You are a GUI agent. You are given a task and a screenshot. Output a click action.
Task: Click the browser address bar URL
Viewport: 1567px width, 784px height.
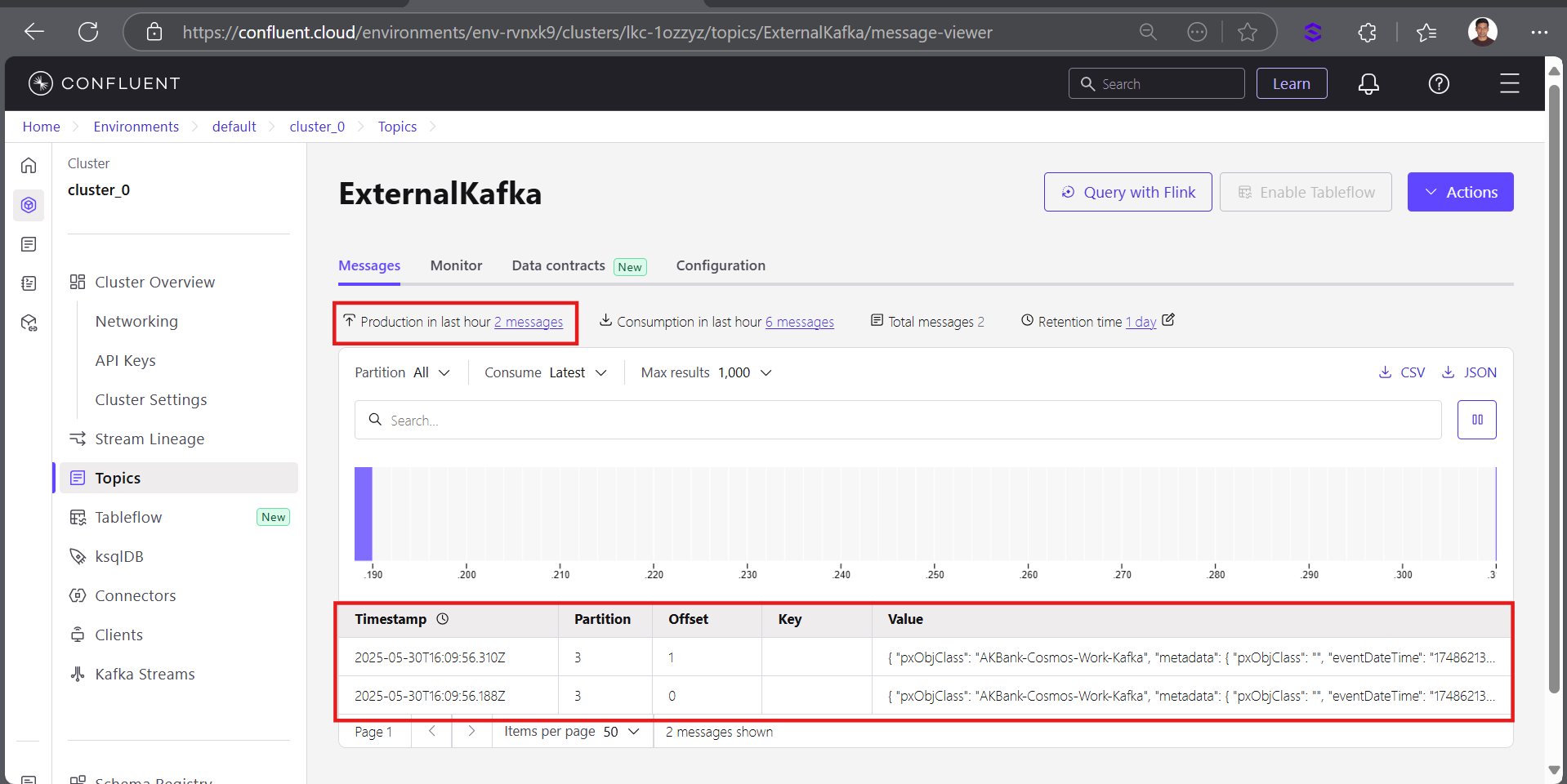click(x=587, y=32)
